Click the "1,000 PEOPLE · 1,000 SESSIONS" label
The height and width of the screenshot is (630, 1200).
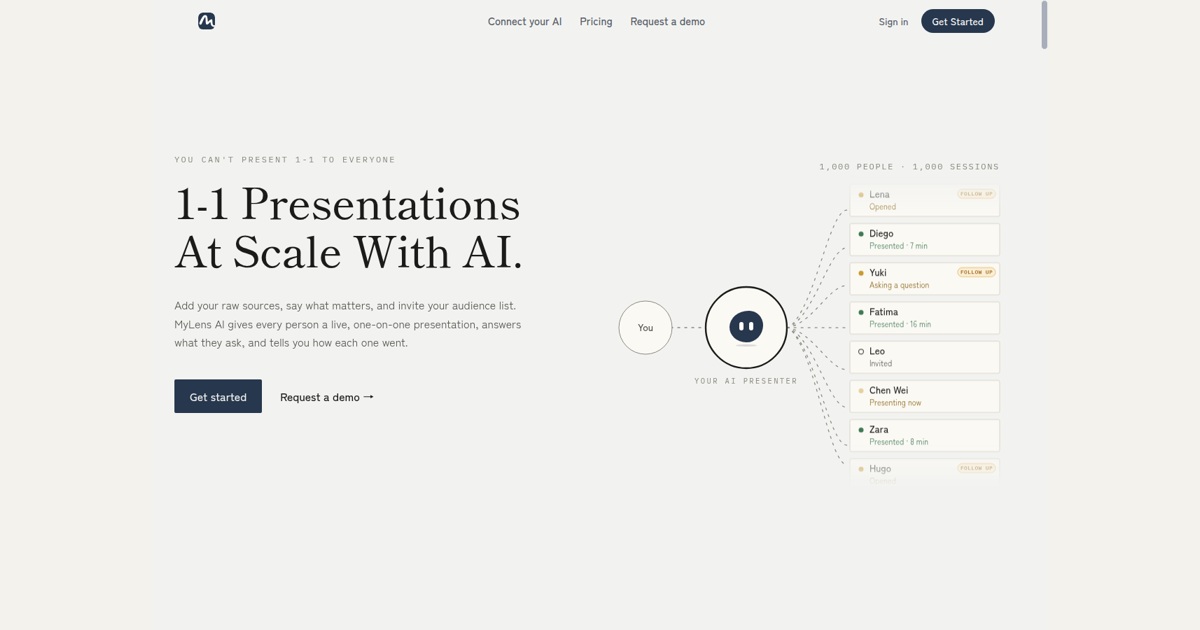[909, 167]
